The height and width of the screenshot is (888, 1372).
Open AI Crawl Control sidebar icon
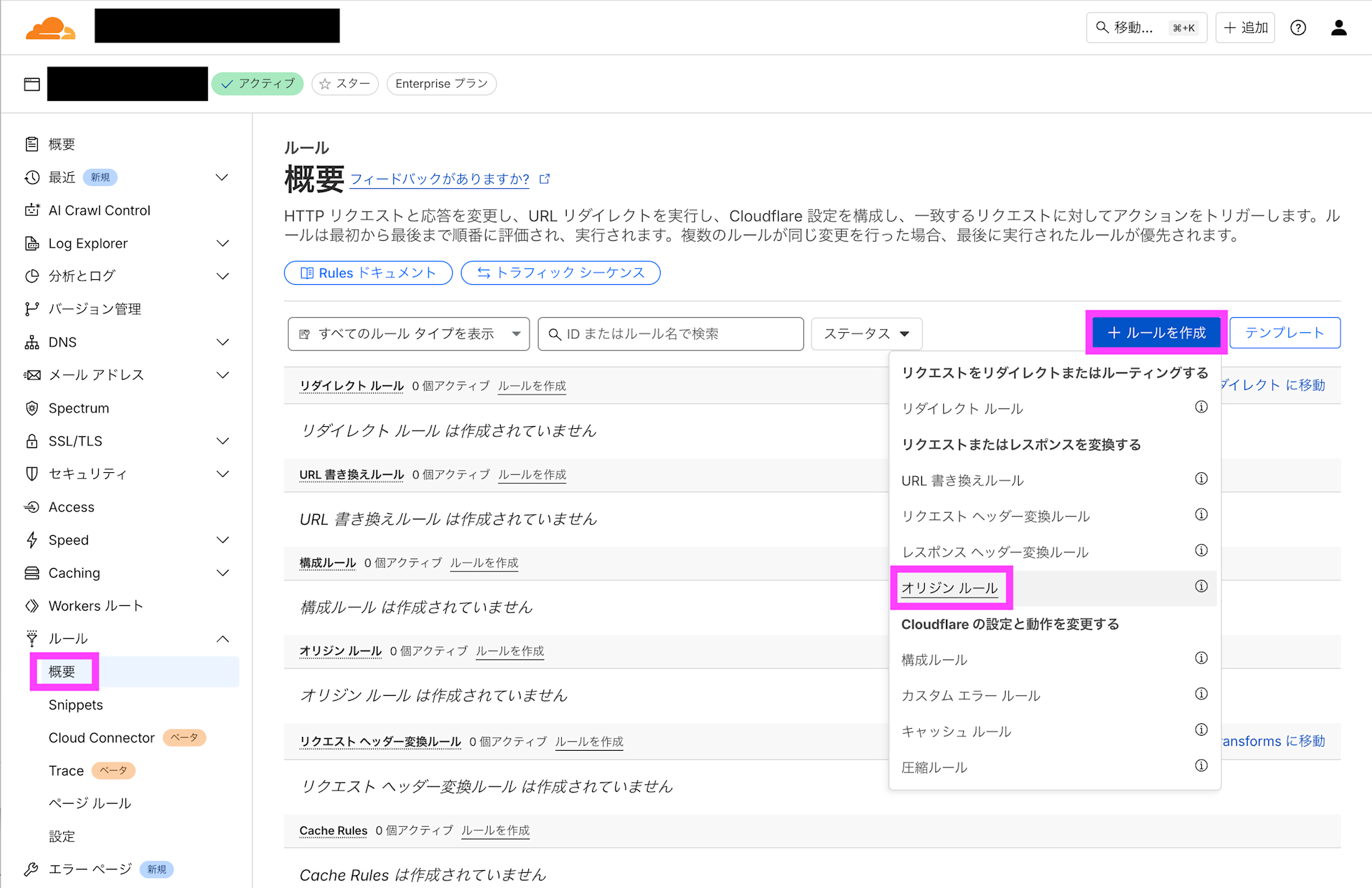point(32,210)
